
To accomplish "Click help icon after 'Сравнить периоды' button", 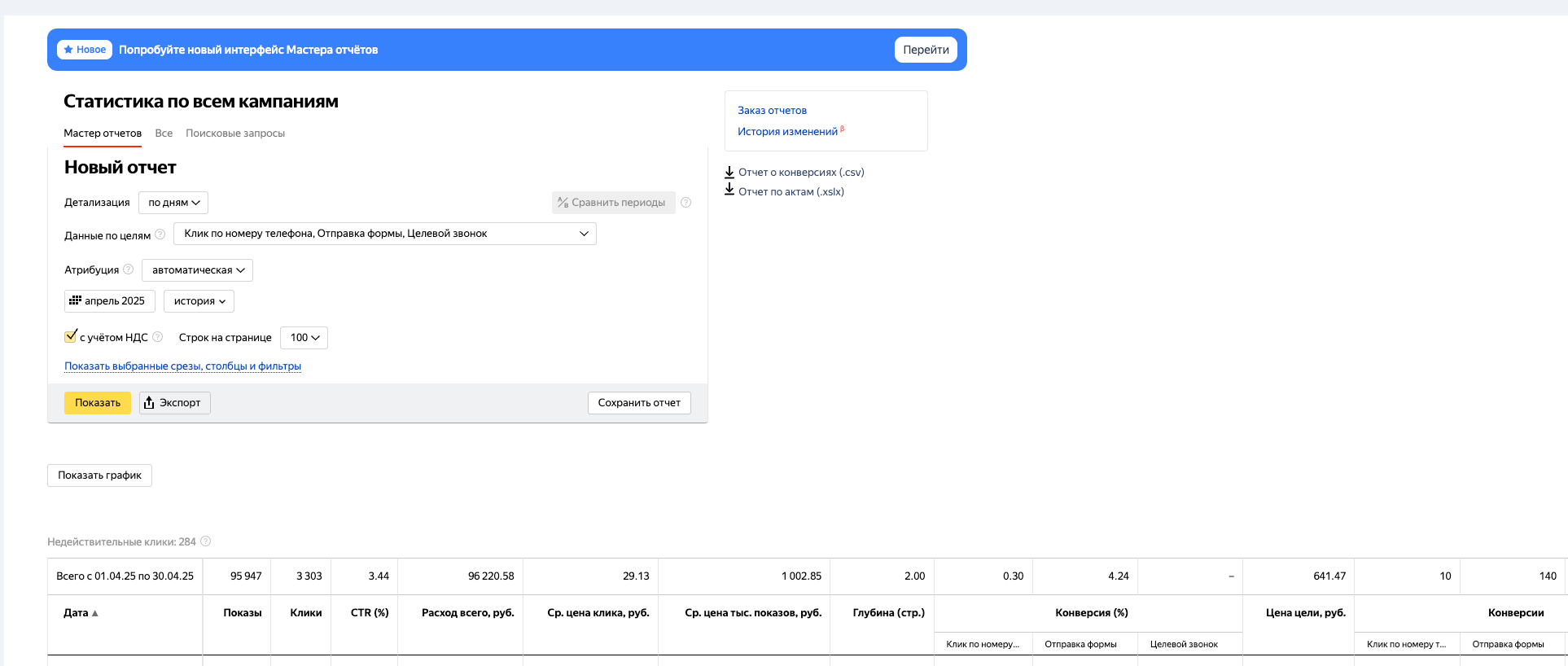I will [686, 203].
